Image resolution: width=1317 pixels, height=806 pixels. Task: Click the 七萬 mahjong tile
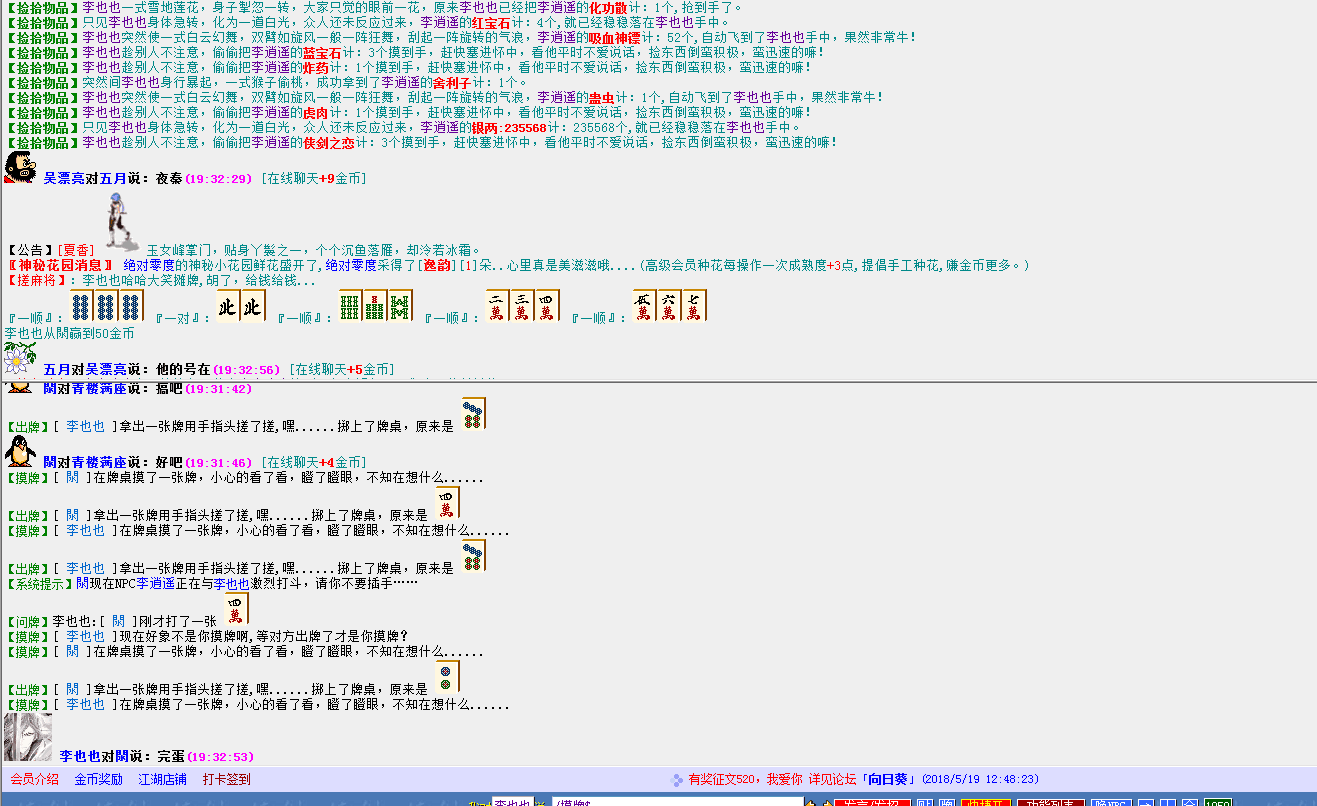(694, 305)
